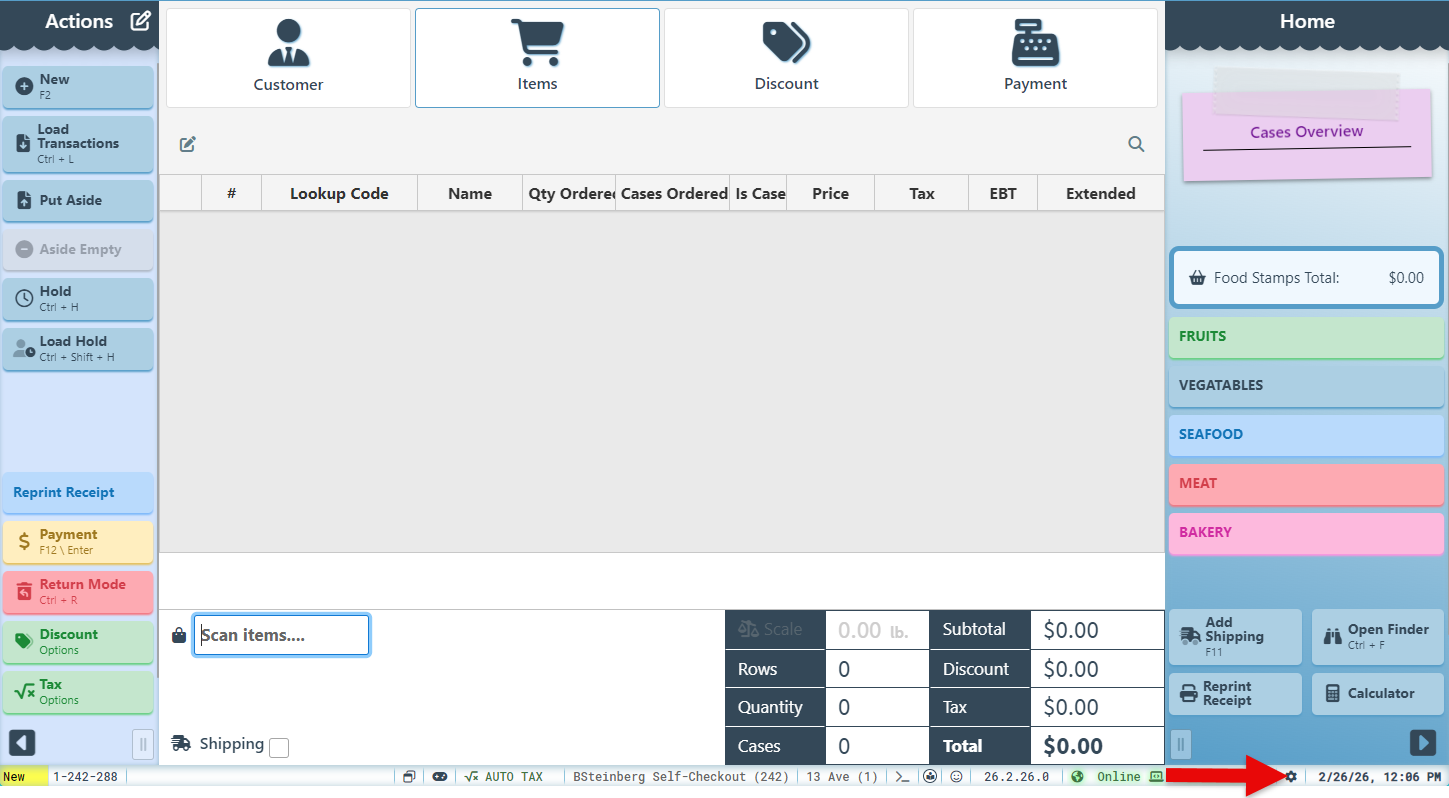Collapse Actions panel with left arrow
The image size is (1449, 798).
pyautogui.click(x=22, y=743)
